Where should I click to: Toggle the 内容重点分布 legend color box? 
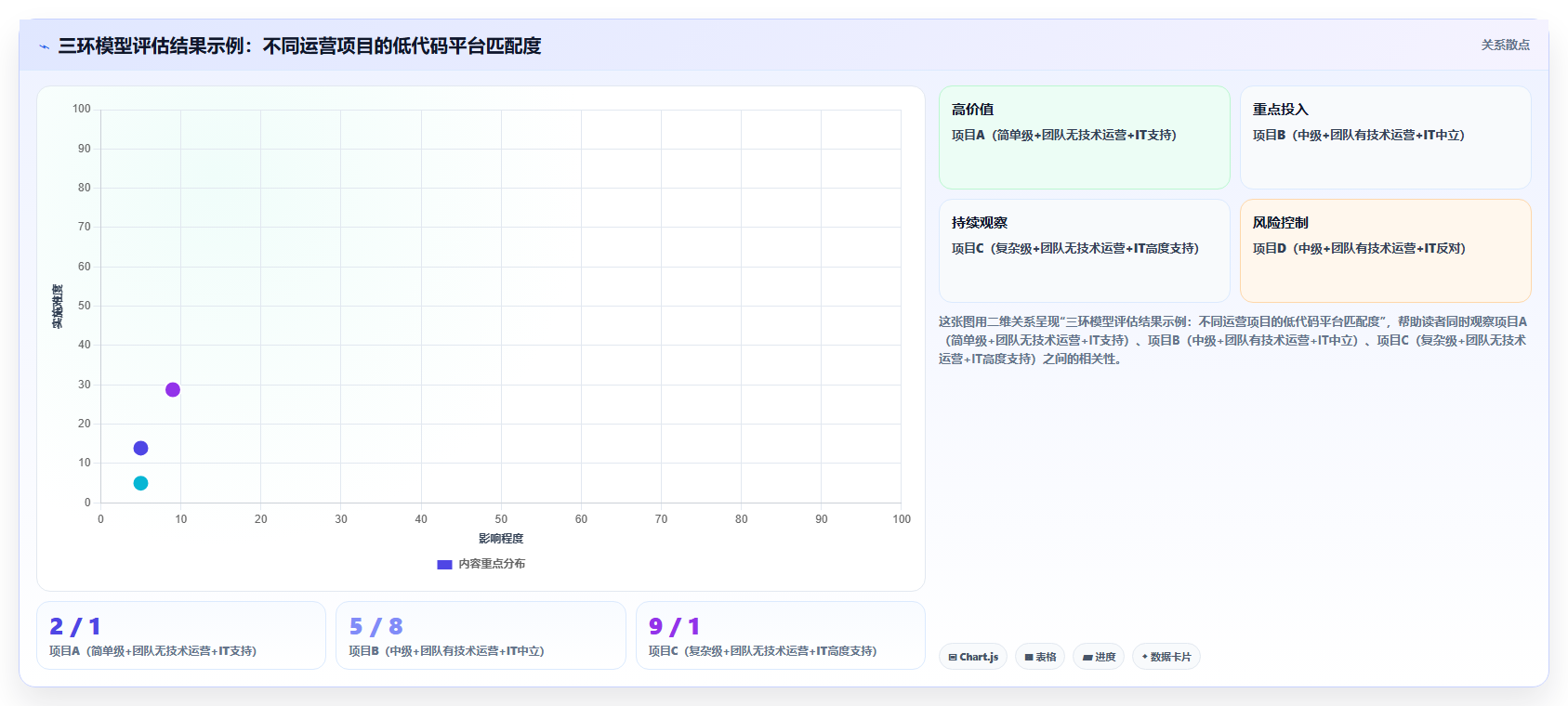click(444, 564)
